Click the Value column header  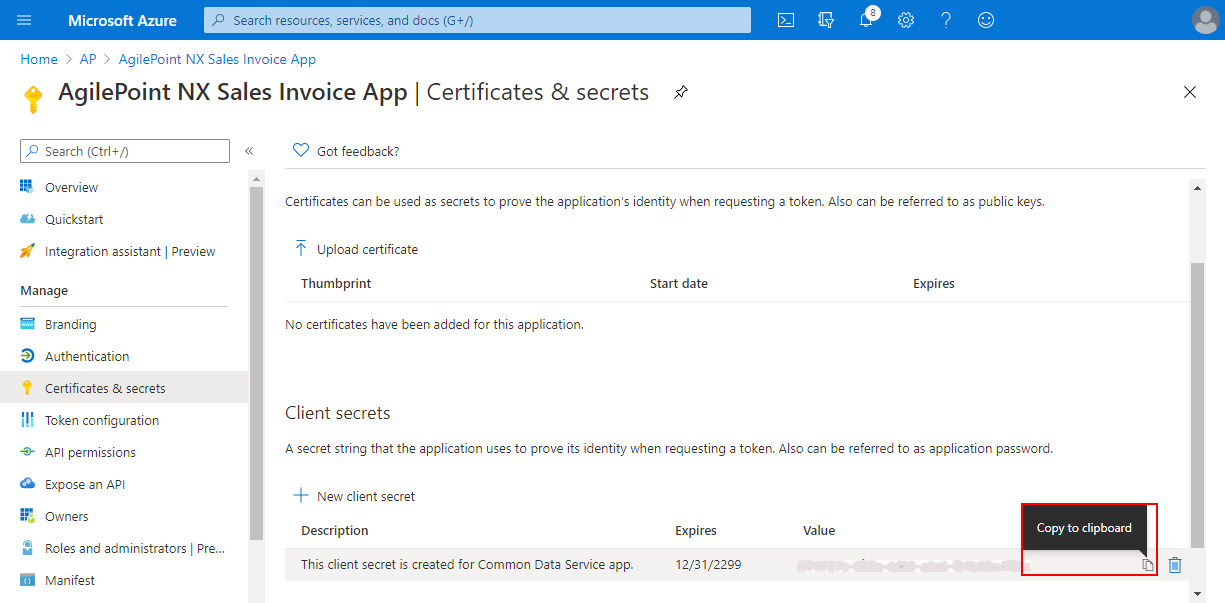(819, 530)
